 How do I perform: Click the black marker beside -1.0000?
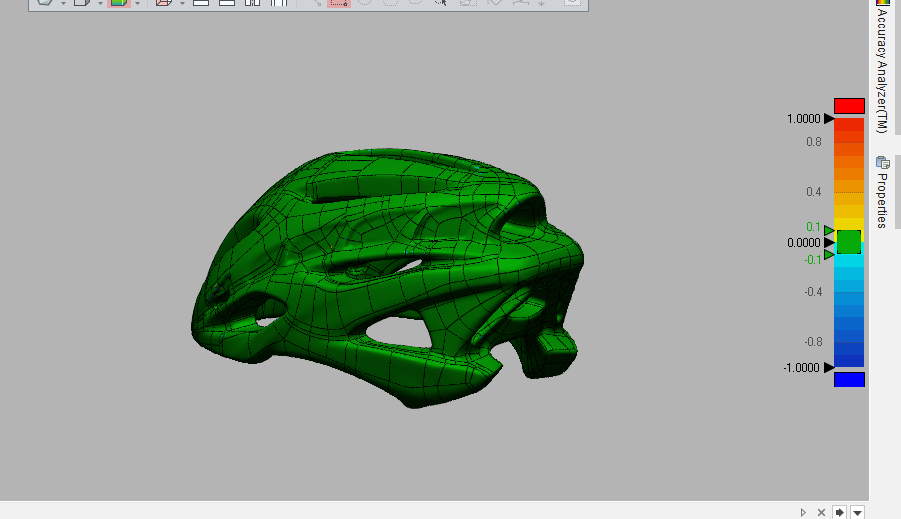pos(829,368)
